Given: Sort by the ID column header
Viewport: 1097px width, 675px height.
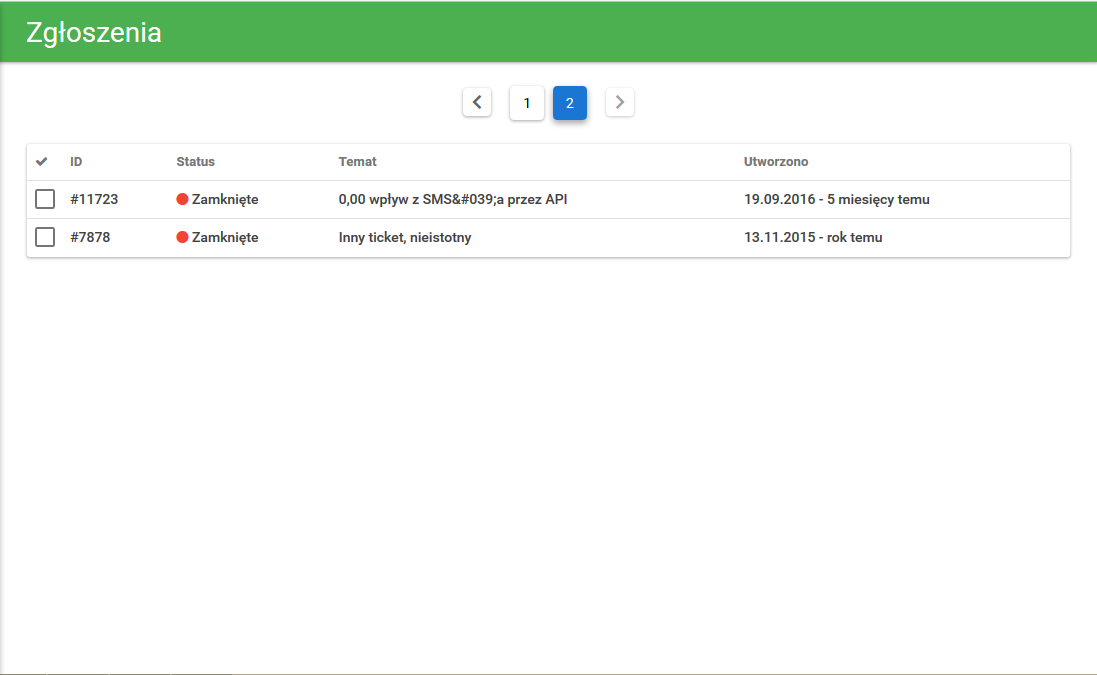Looking at the screenshot, I should 76,162.
